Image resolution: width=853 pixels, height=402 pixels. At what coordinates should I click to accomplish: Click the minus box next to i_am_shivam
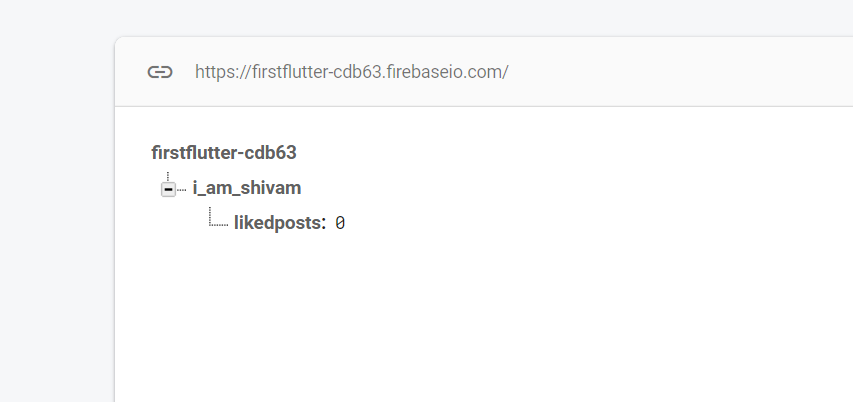(x=168, y=189)
